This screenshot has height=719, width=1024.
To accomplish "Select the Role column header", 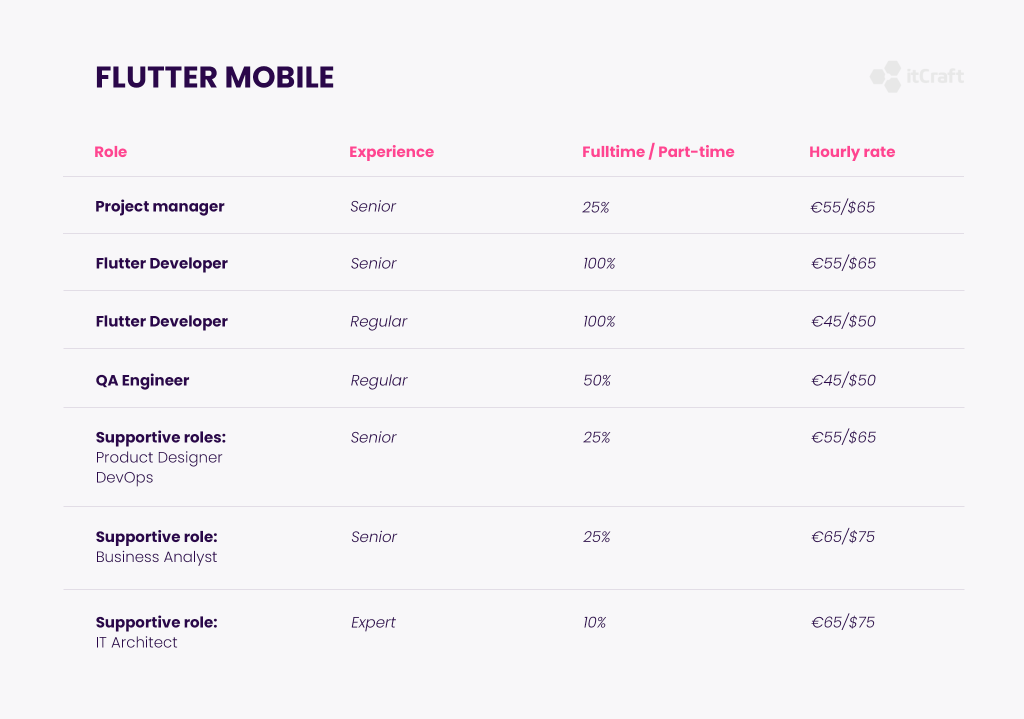I will [110, 152].
